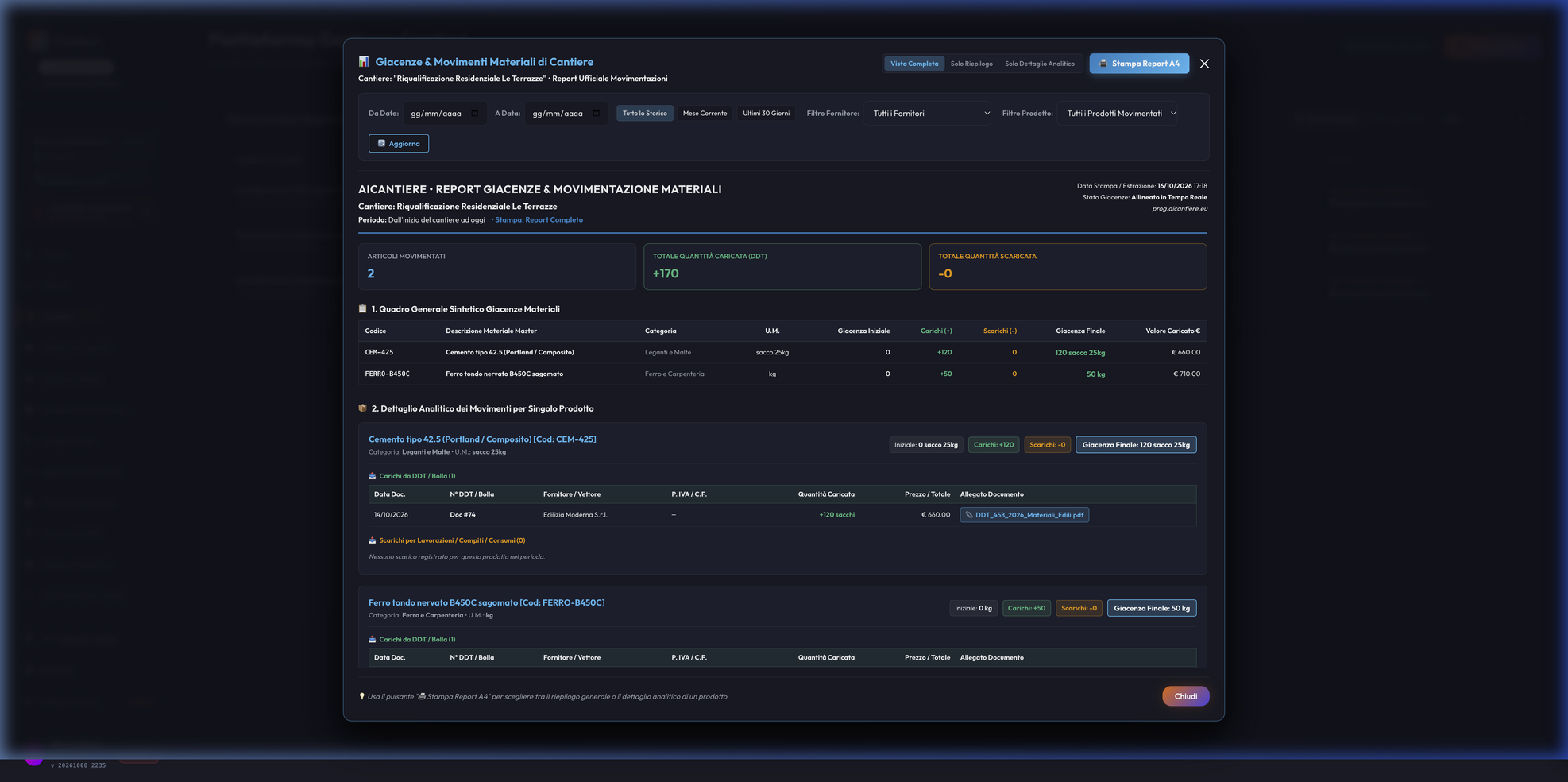
Task: Open the calendar picker in Da Data field
Action: tap(475, 113)
